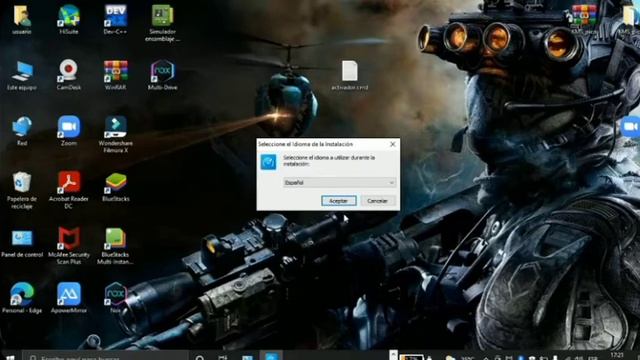Viewport: 640px width, 360px height.
Task: Open BlueStacks Multi-Instance shortcut
Action: [116, 247]
